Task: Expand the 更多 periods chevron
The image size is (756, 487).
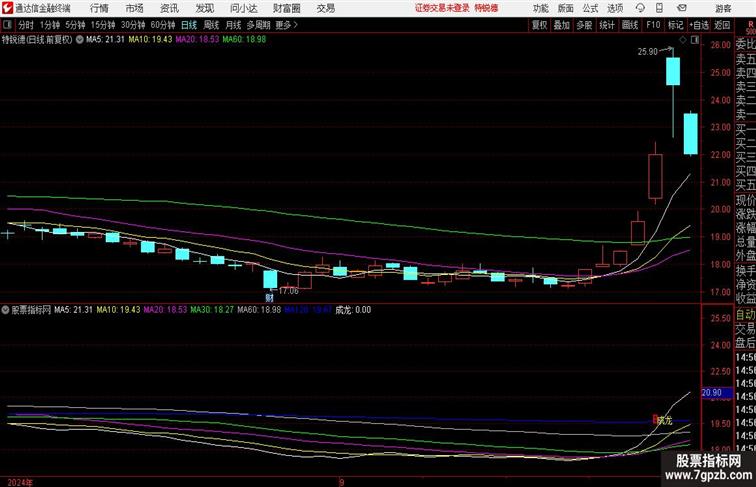Action: [x=296, y=25]
